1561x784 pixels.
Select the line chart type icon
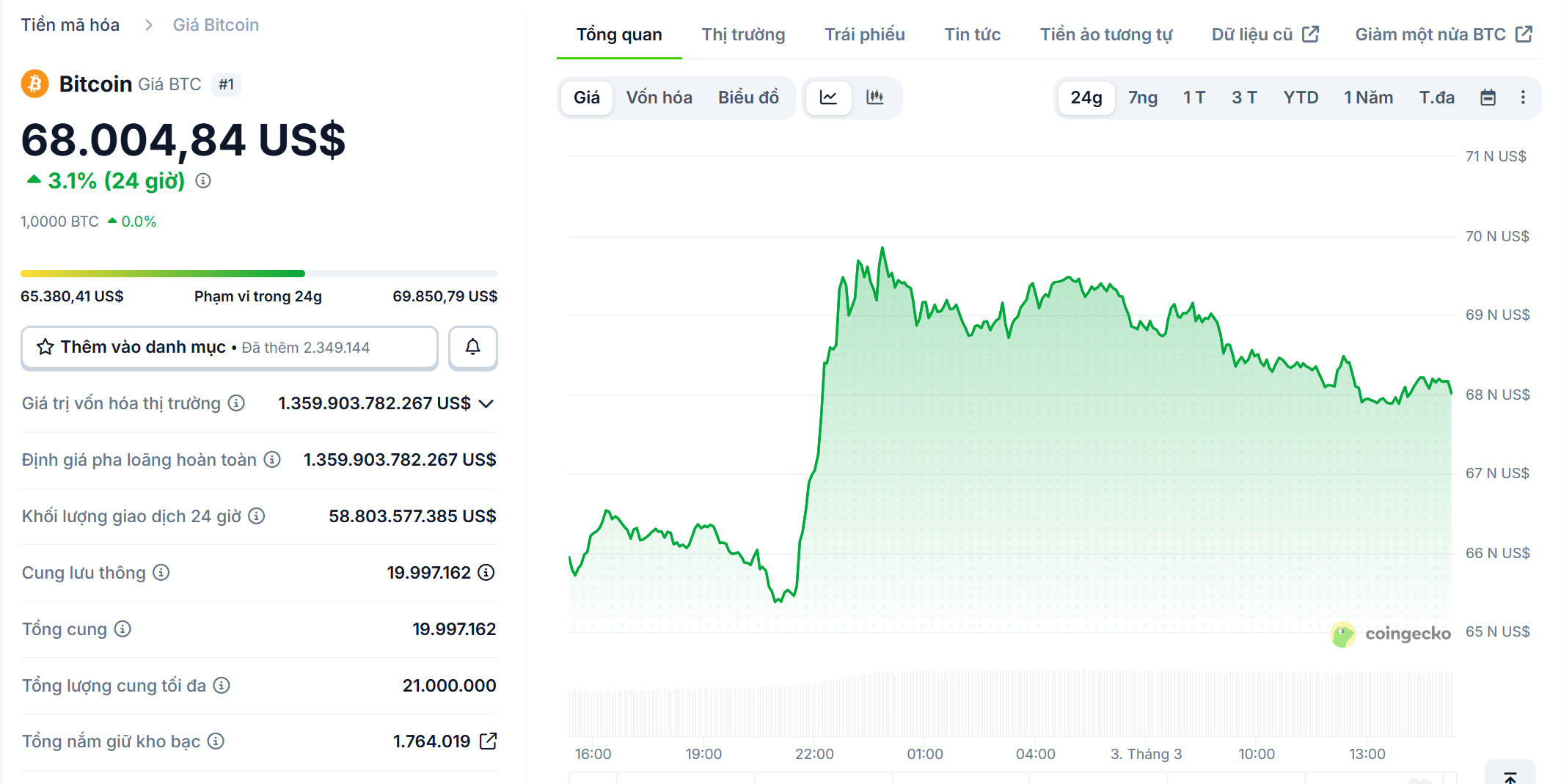tap(828, 97)
